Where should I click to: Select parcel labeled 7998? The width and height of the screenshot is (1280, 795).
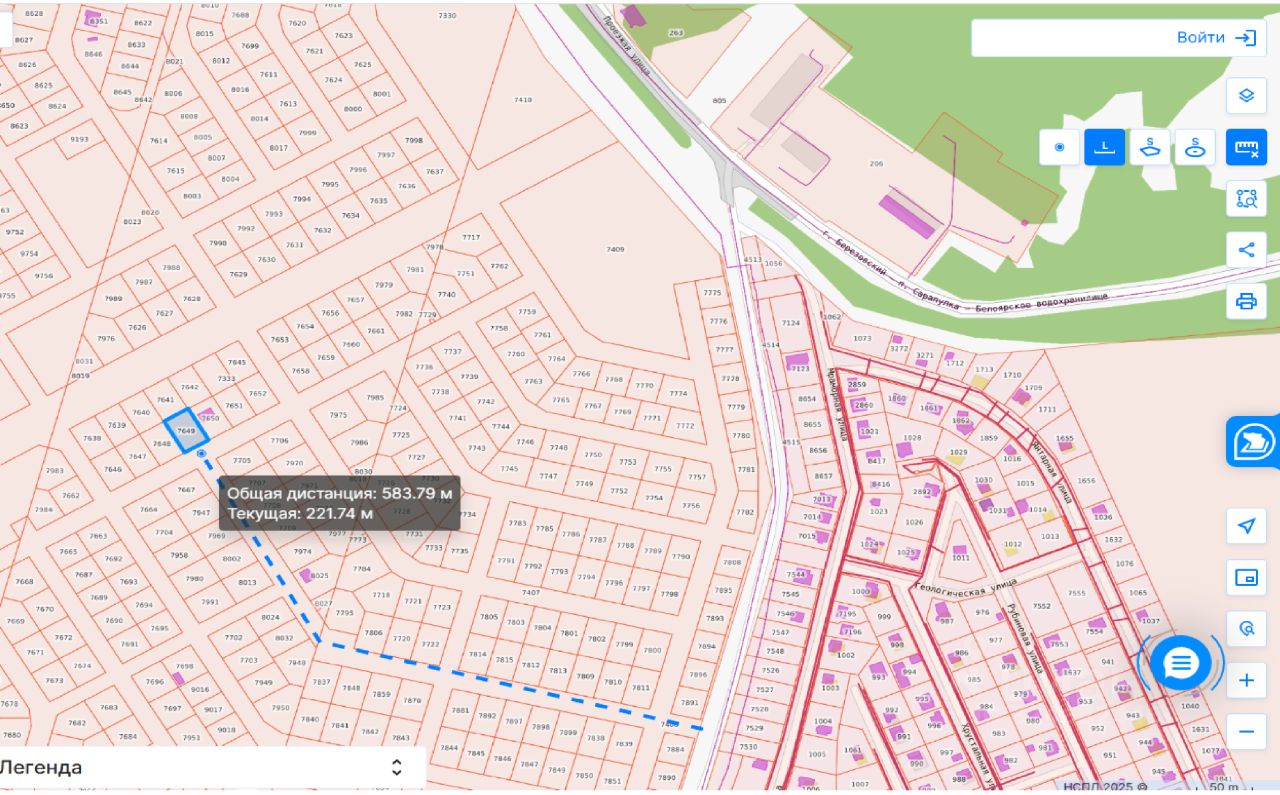tap(414, 141)
